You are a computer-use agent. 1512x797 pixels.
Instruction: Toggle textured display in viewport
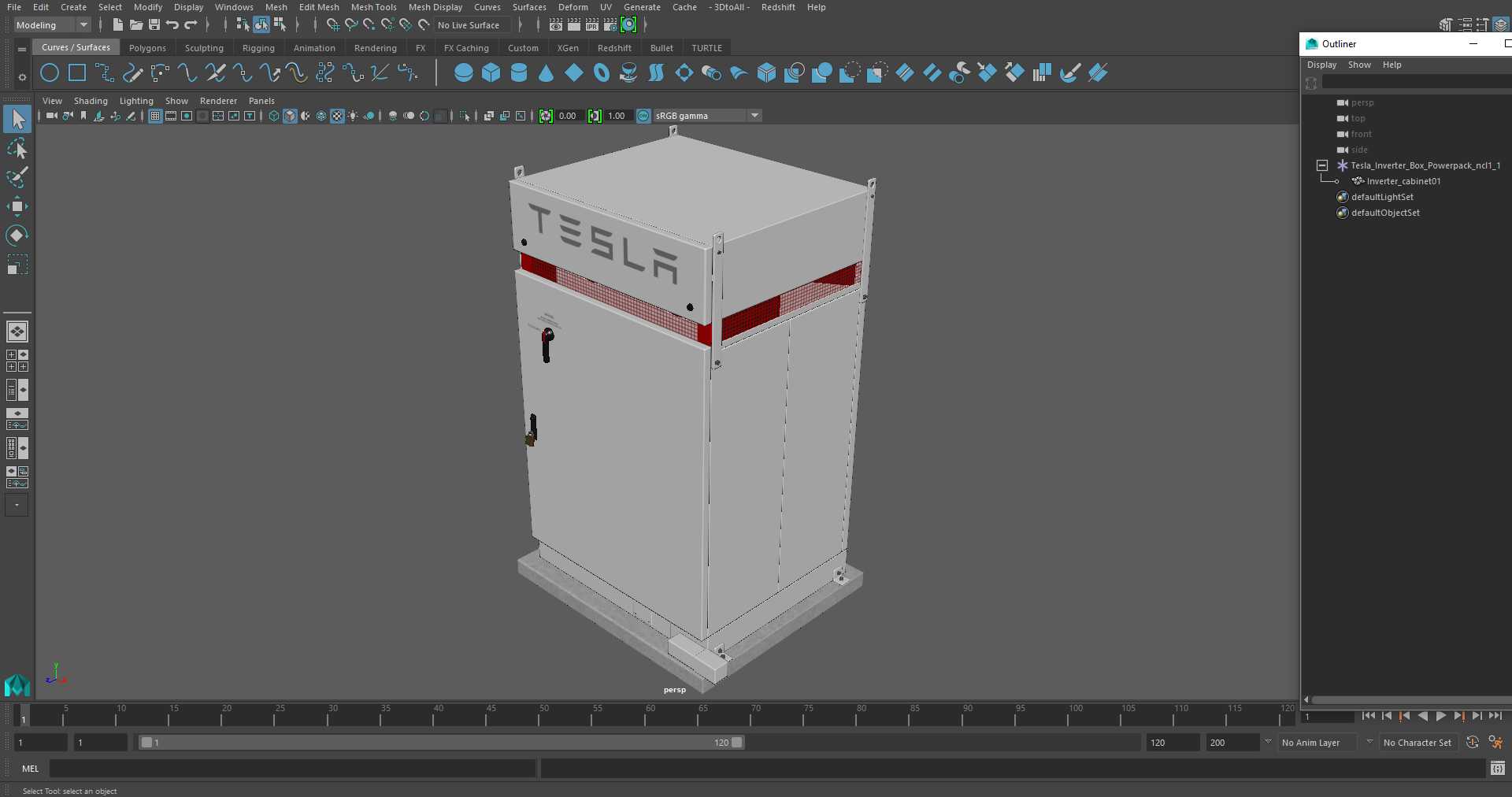click(x=337, y=116)
